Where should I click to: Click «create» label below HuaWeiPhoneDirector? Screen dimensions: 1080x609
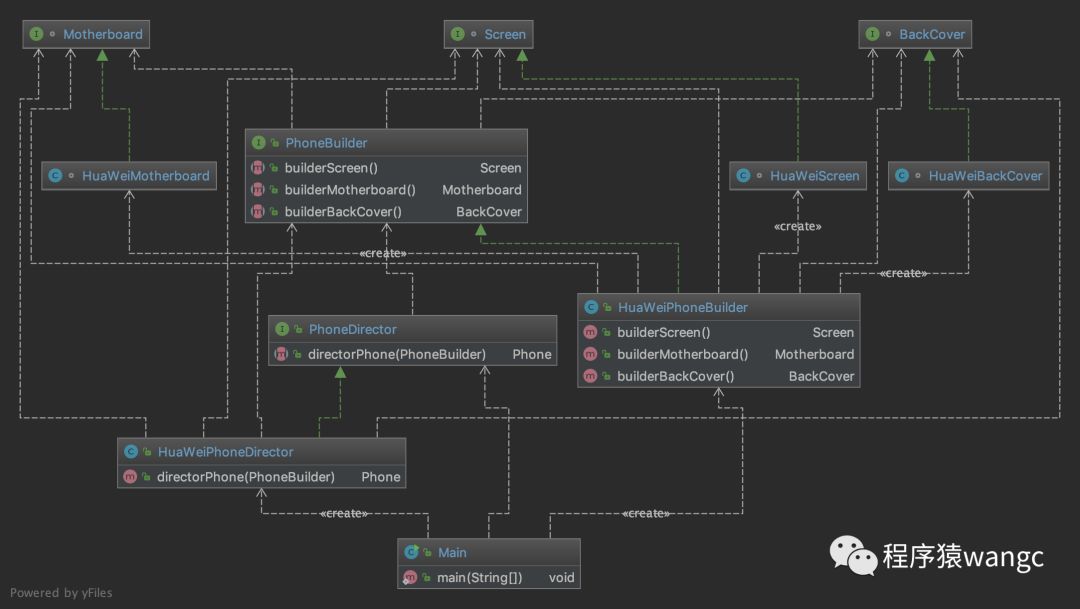coord(344,513)
